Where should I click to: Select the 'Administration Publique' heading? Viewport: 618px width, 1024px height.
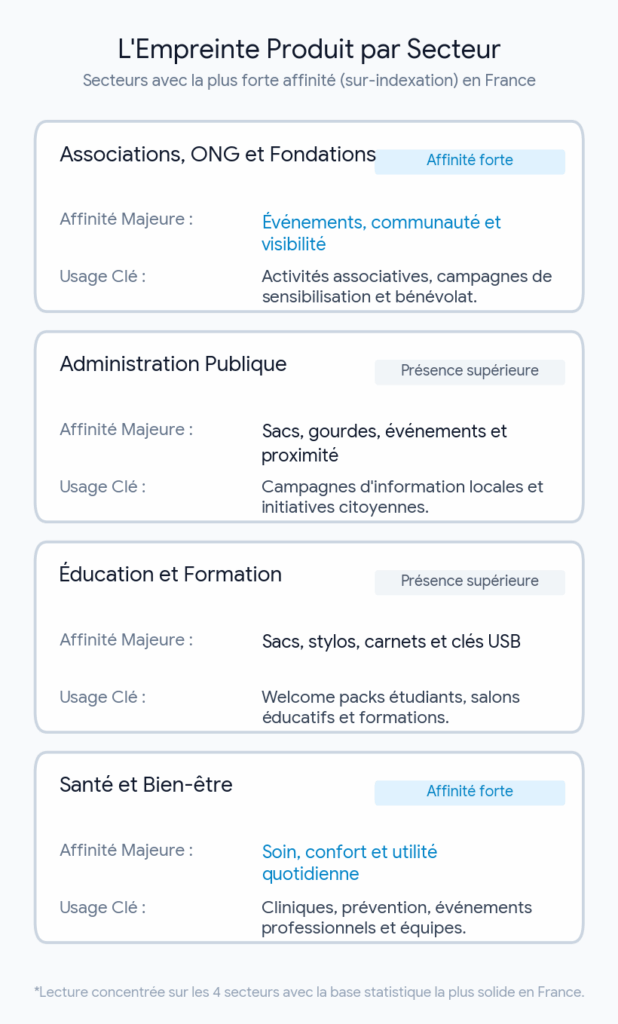173,364
